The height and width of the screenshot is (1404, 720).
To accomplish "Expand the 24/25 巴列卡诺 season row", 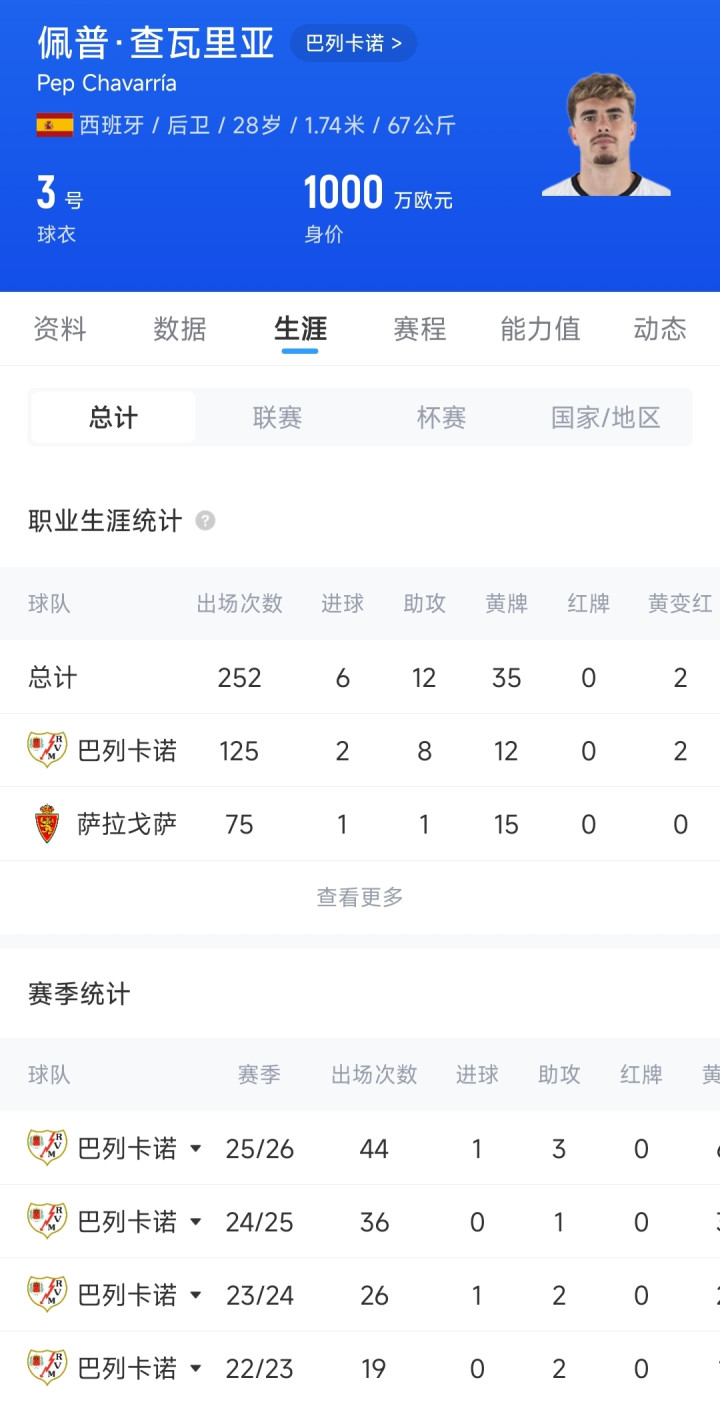I will [196, 1222].
